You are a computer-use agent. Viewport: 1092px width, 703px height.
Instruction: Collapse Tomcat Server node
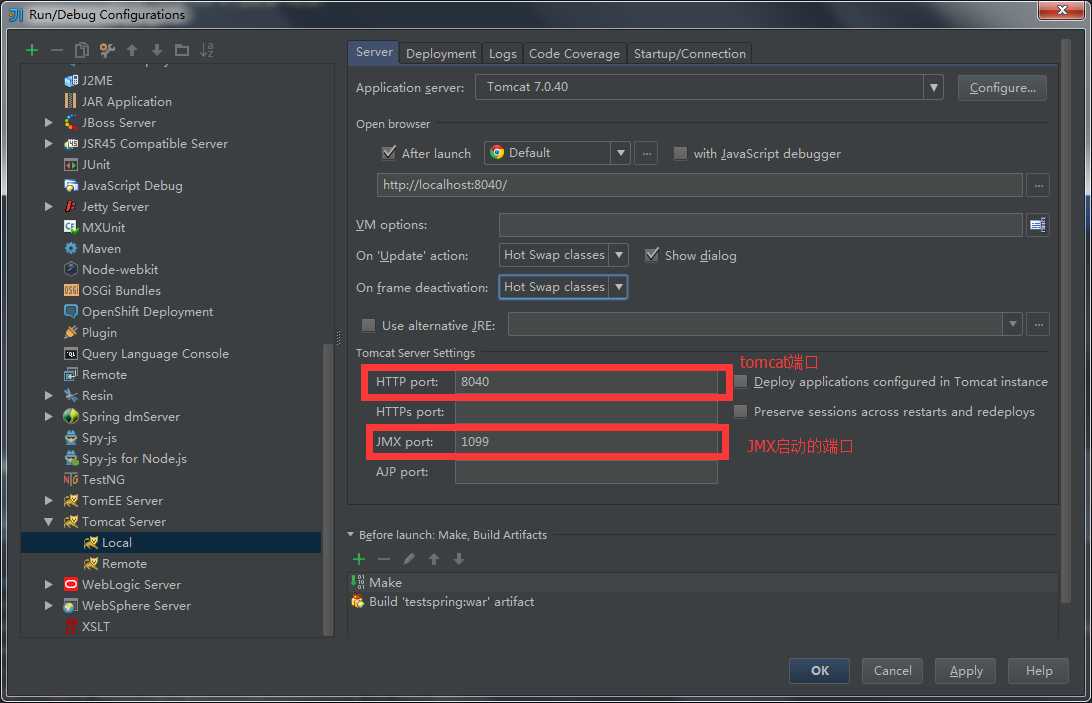pos(48,521)
